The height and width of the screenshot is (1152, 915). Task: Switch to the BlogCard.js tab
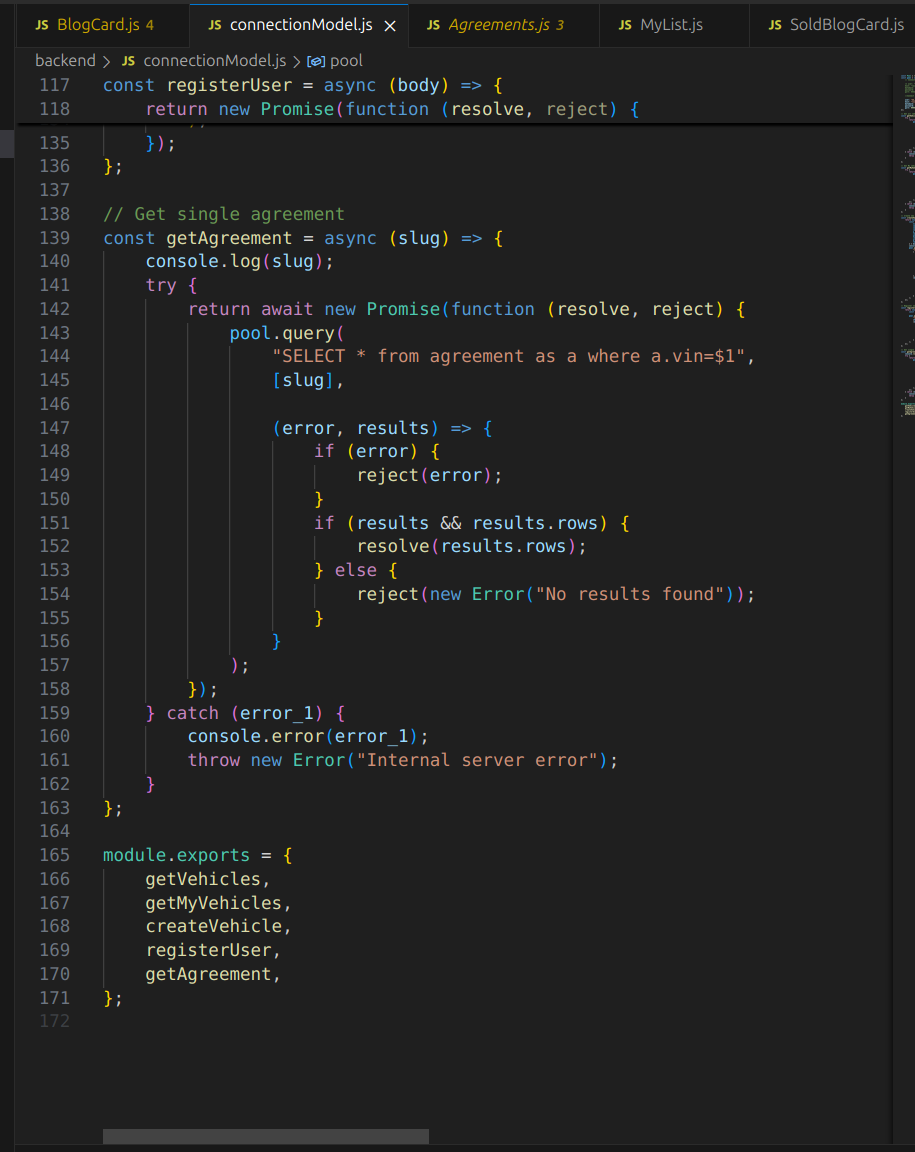point(98,25)
